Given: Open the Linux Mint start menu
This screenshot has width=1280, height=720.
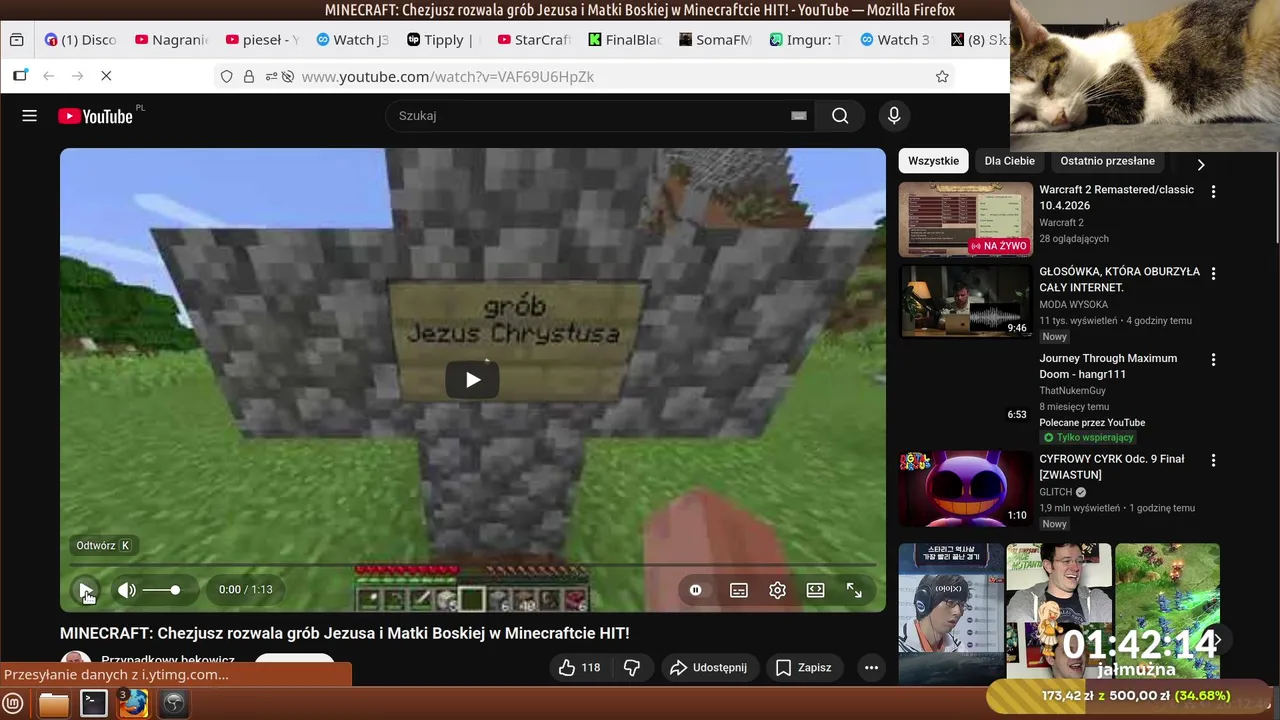Looking at the screenshot, I should click(13, 704).
